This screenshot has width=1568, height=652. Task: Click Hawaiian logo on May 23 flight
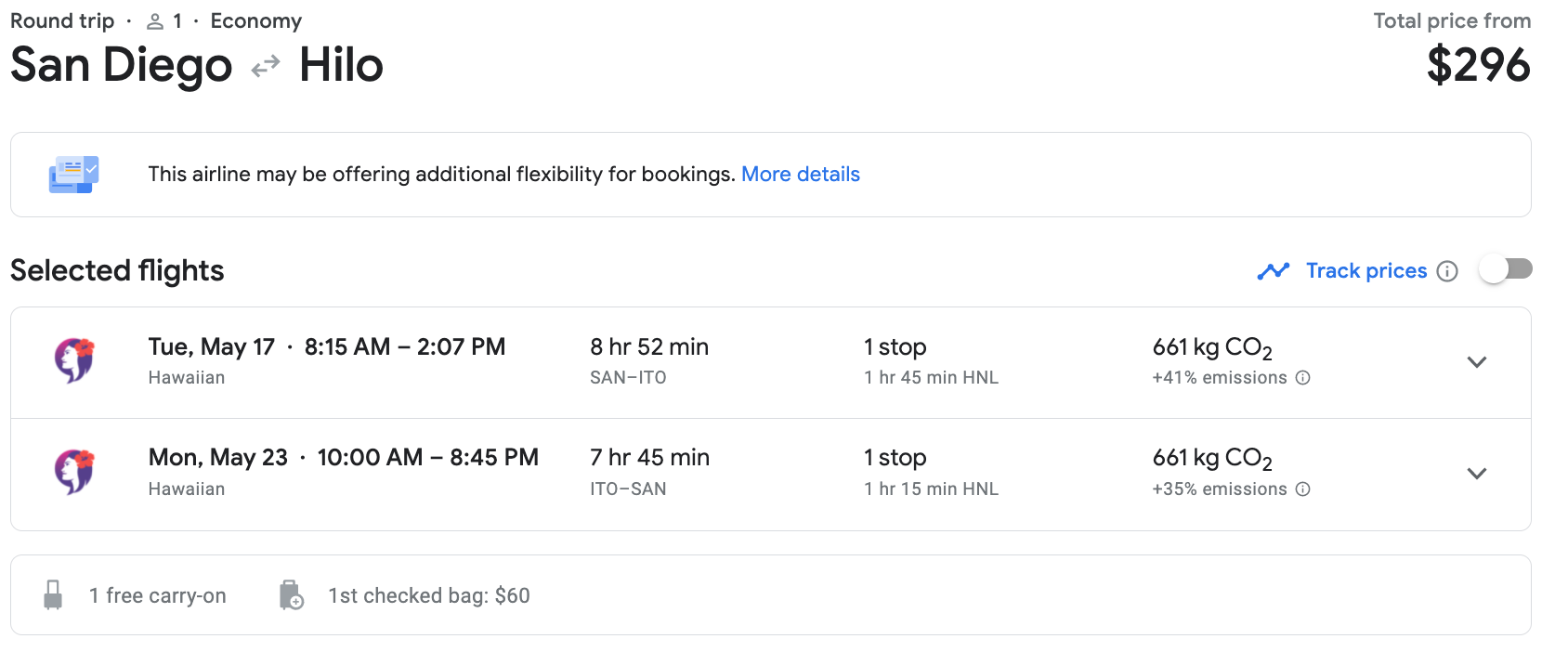74,472
